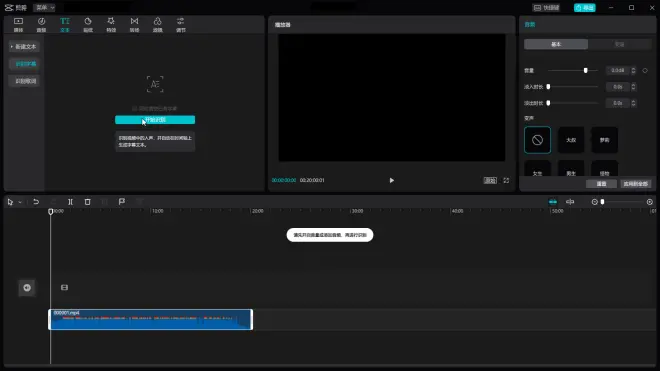Click the fade-in duration stepper arrows
This screenshot has height=371, width=660.
tap(633, 87)
